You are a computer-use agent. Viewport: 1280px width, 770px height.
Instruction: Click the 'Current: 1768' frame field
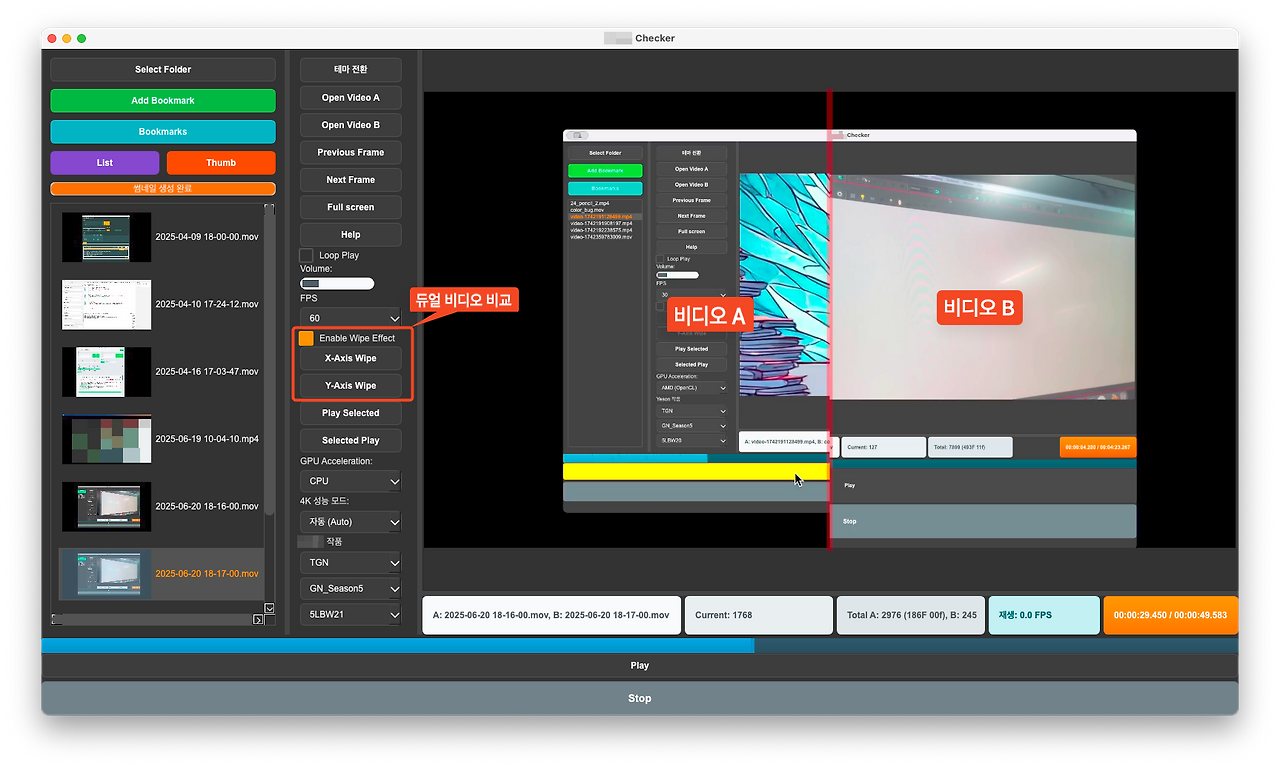[759, 615]
